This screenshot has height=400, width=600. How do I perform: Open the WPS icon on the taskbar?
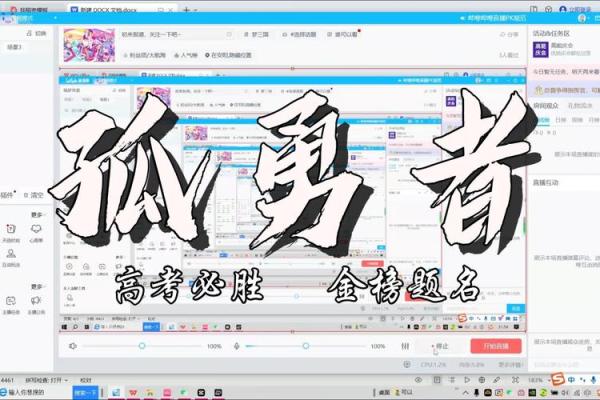coord(133,392)
